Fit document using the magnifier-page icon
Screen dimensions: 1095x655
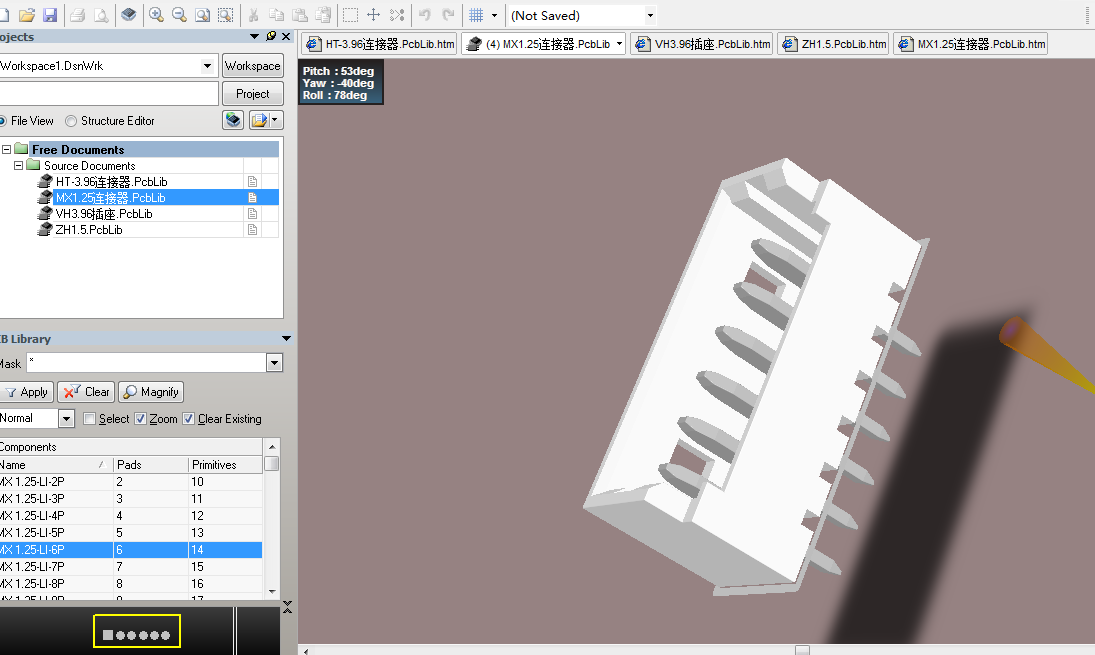pyautogui.click(x=203, y=15)
